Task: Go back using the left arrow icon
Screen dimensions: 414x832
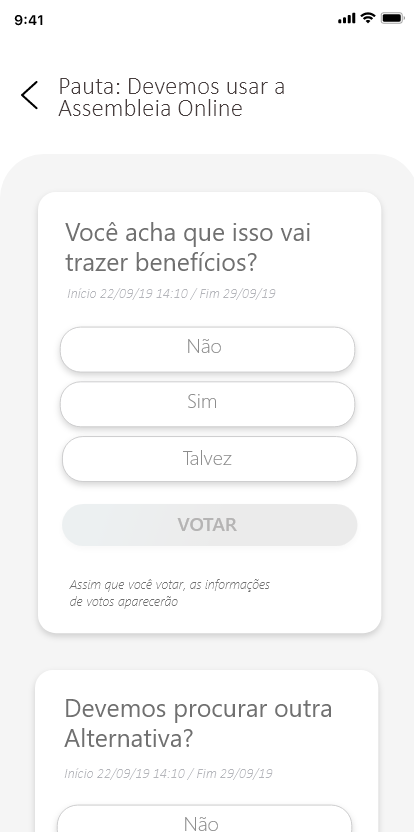Action: point(30,96)
